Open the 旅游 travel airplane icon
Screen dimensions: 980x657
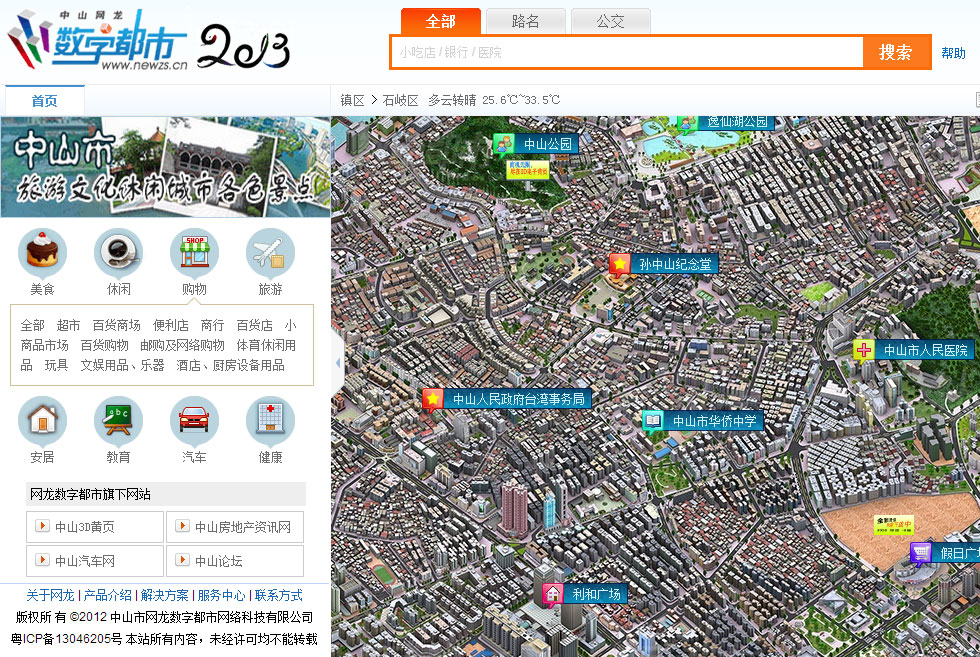(x=270, y=253)
